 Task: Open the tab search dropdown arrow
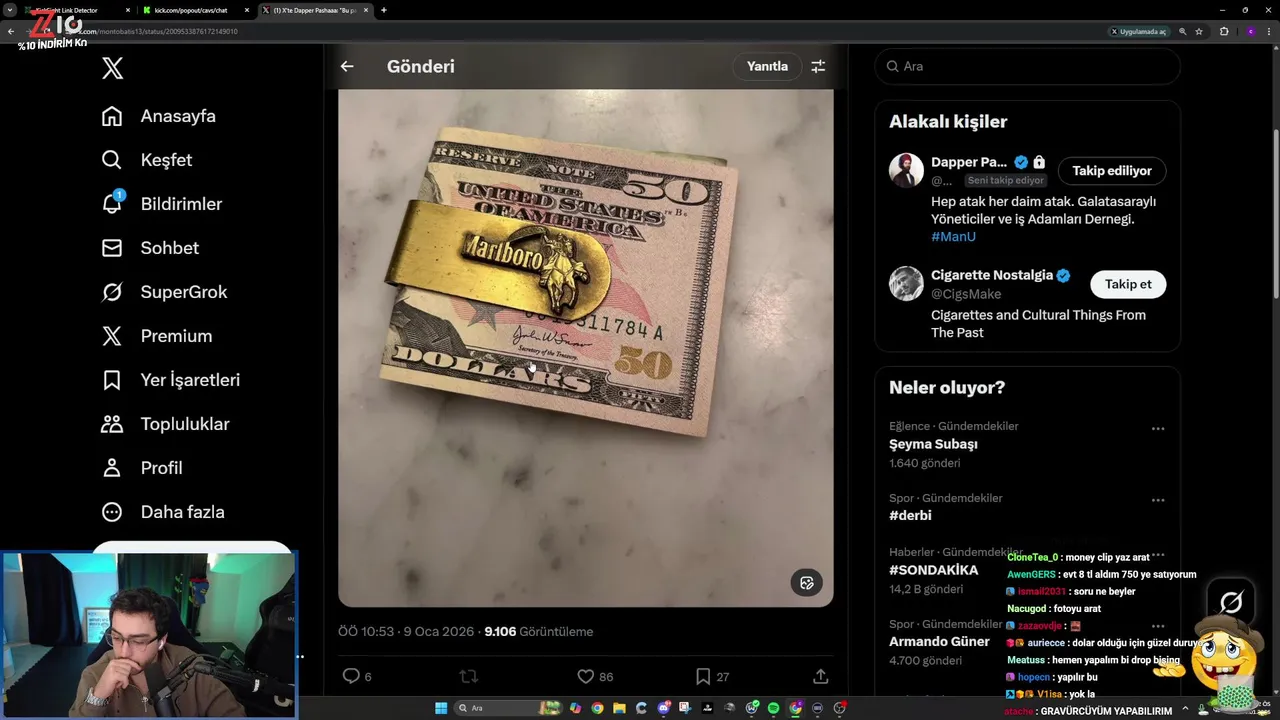coord(9,10)
